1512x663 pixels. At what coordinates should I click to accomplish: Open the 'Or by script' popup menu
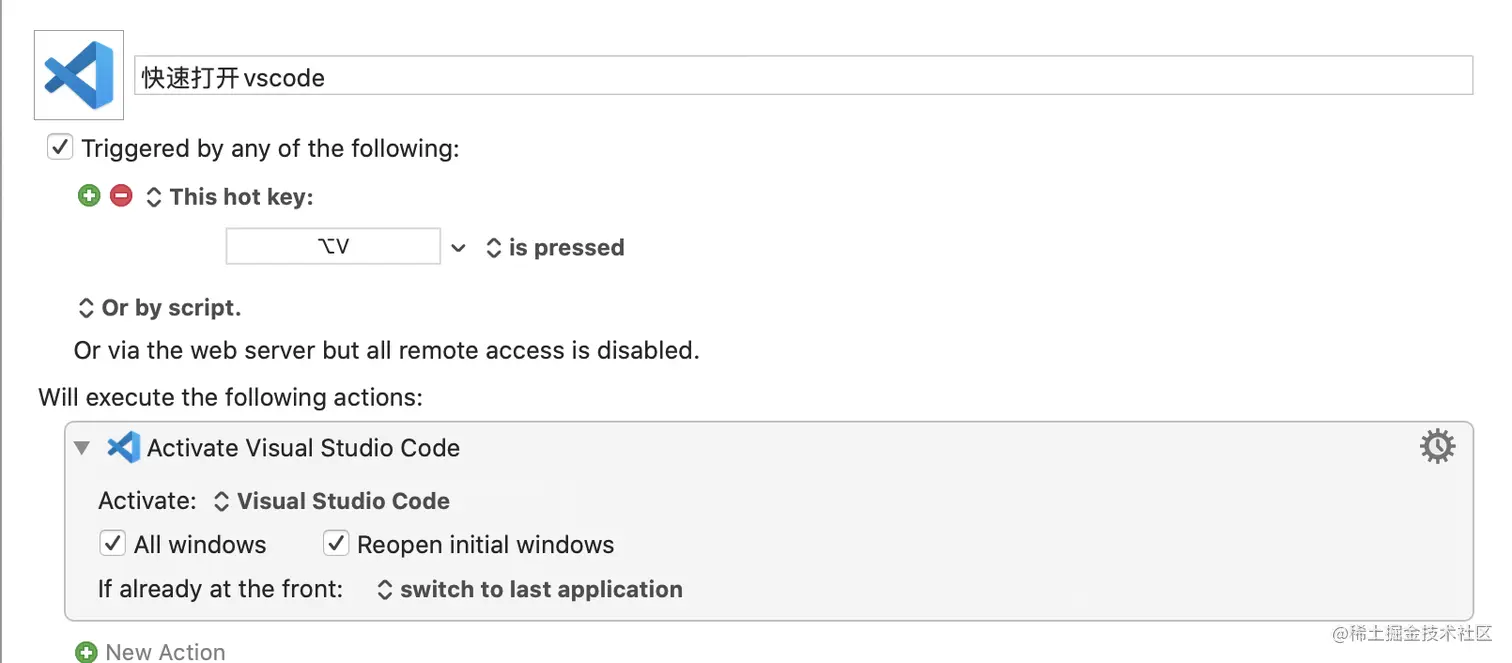tap(160, 308)
